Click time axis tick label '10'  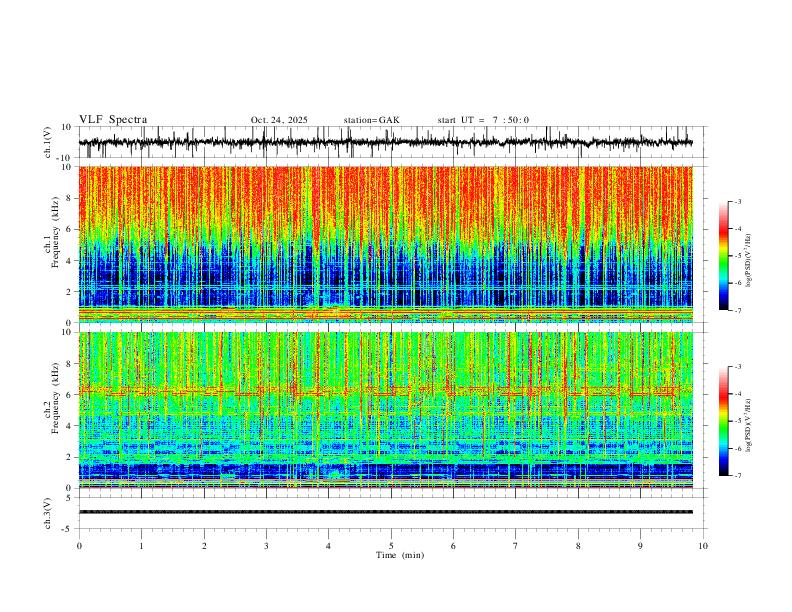(x=703, y=546)
